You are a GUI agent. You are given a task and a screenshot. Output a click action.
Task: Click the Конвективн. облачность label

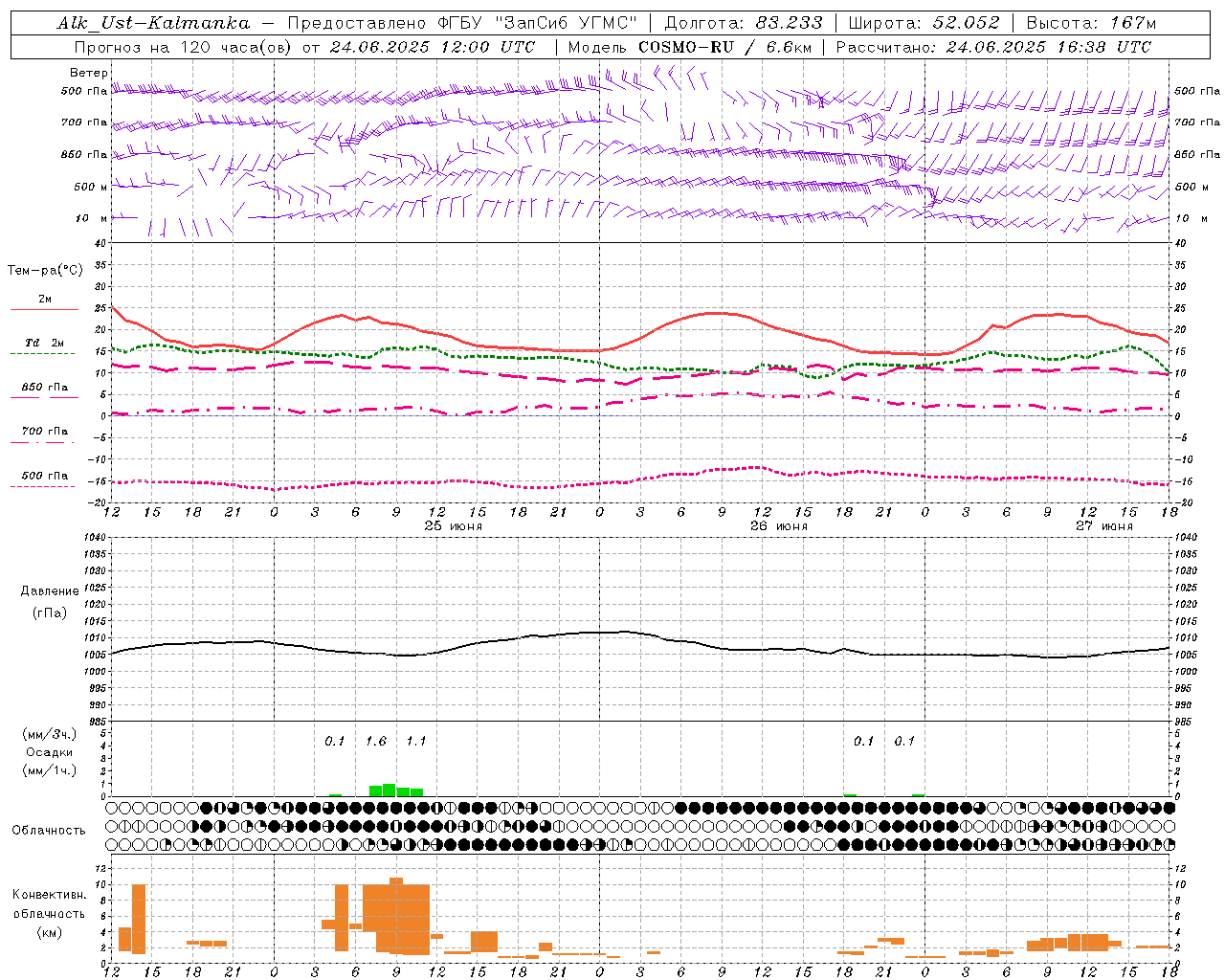(49, 904)
